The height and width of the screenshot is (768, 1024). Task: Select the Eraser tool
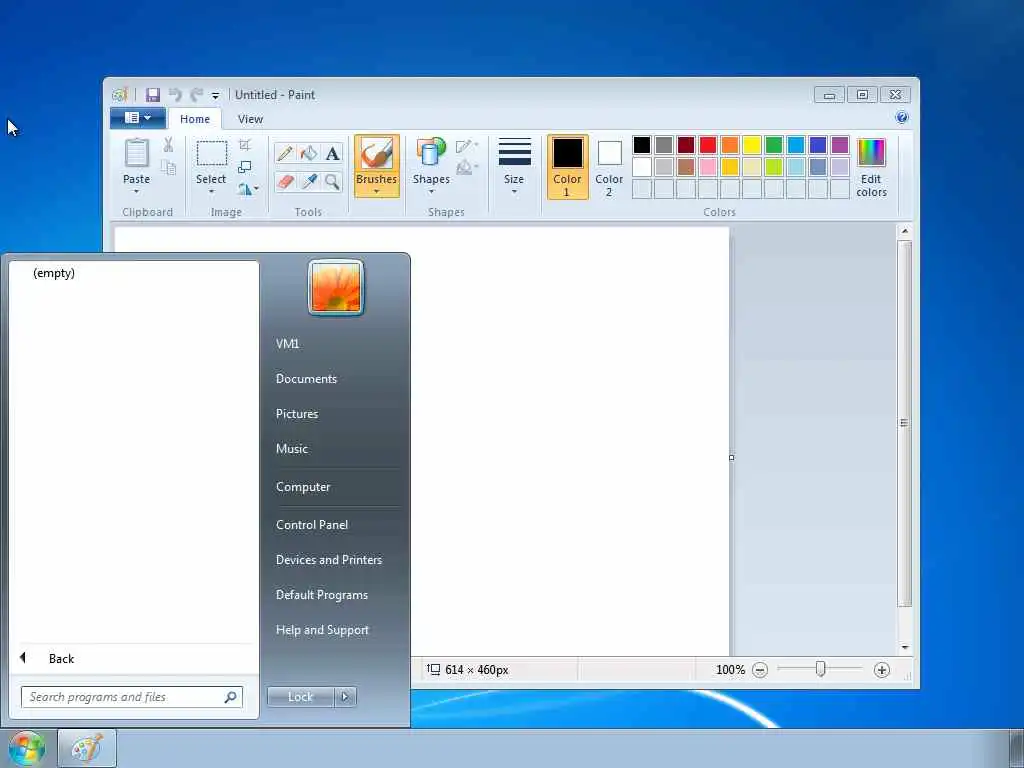coord(285,181)
